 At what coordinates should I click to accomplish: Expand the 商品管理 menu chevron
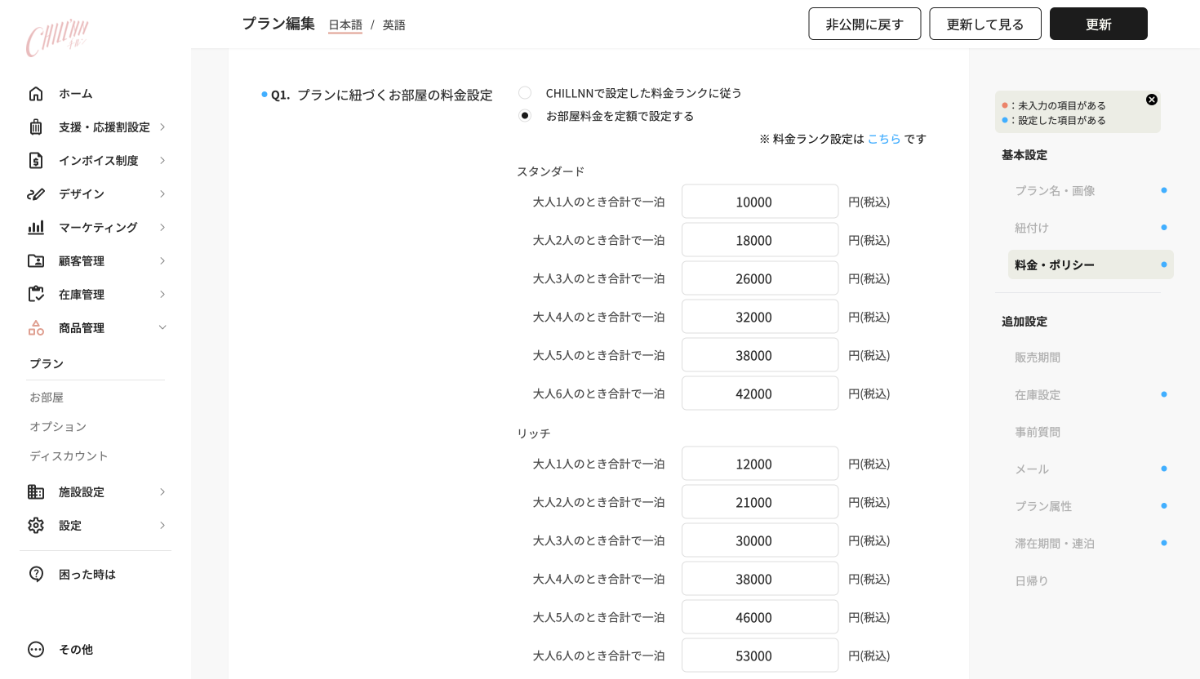(x=162, y=327)
